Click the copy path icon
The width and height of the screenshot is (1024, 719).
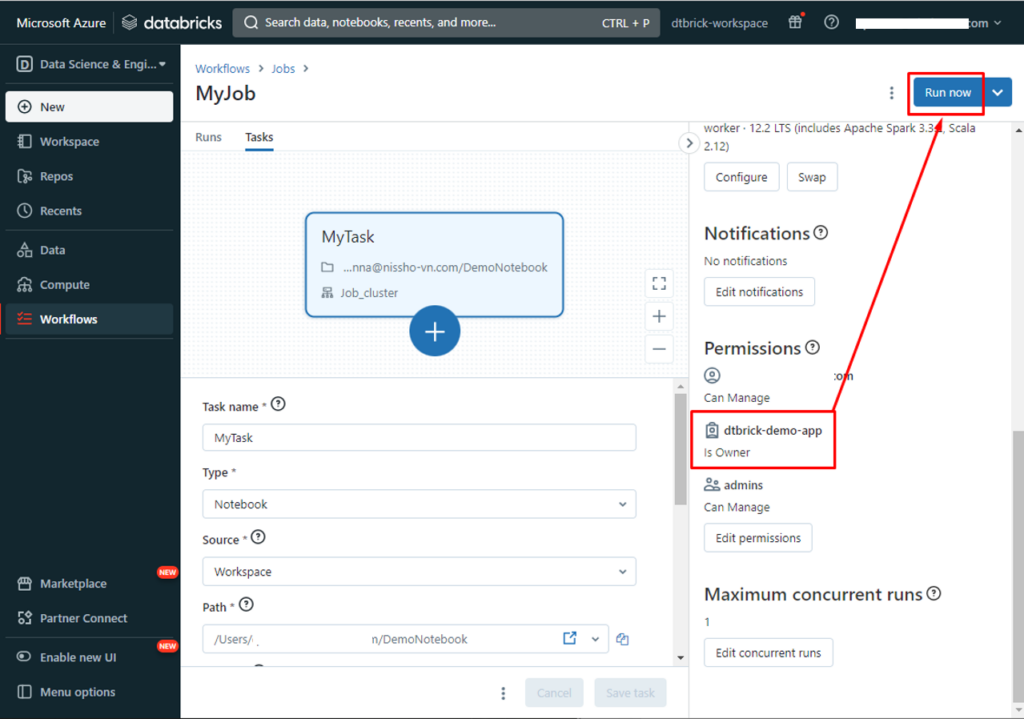[622, 639]
